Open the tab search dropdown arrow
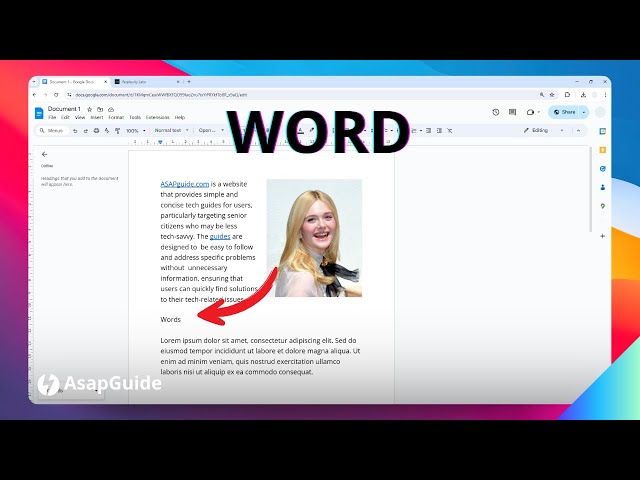 tap(34, 82)
